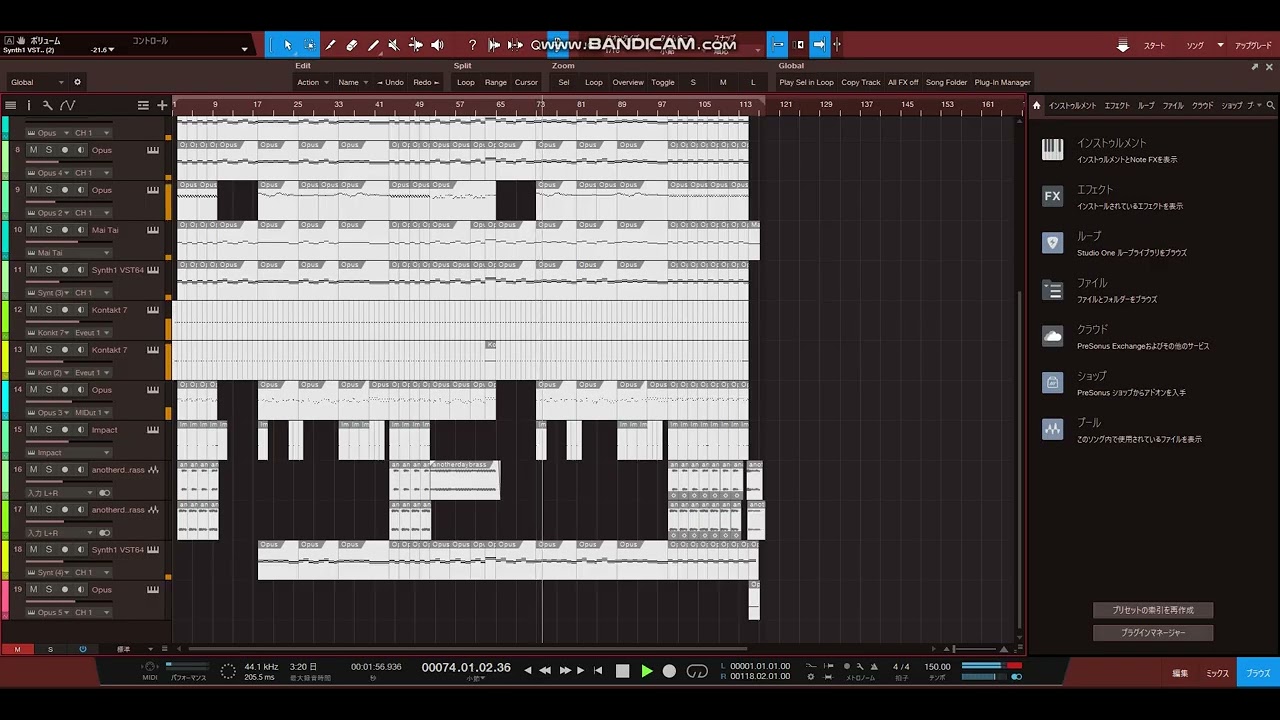Click the Undo button
The image size is (1280, 720).
390,82
